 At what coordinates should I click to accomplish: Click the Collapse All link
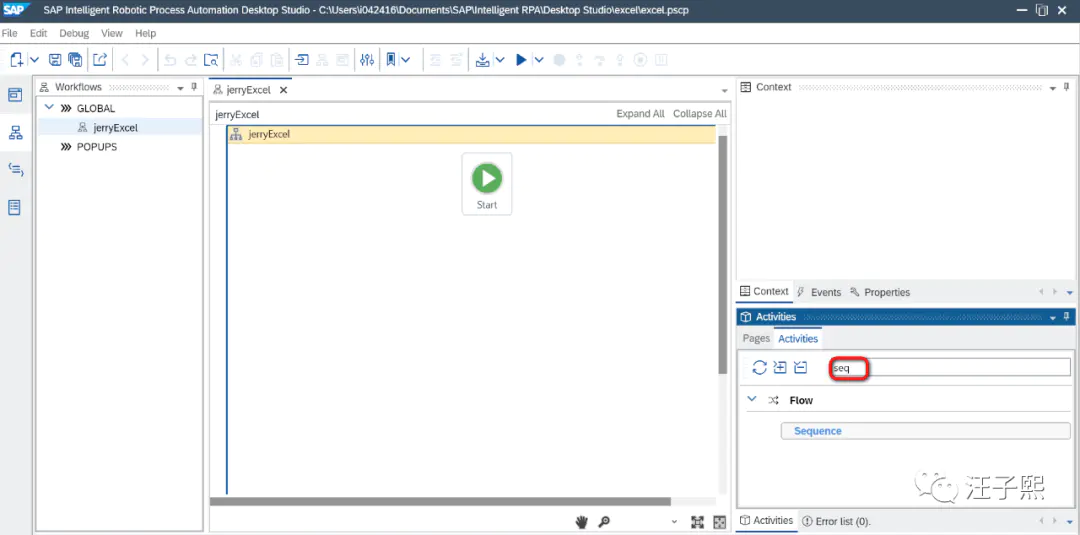[700, 114]
